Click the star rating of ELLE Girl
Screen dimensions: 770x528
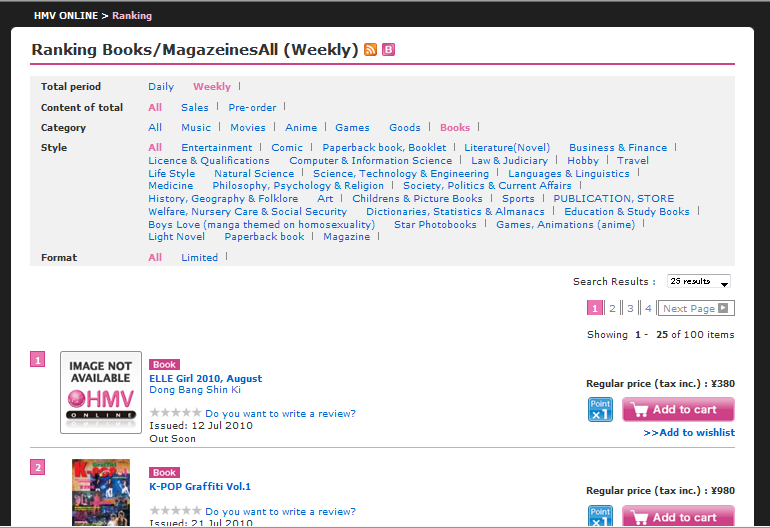tap(175, 413)
